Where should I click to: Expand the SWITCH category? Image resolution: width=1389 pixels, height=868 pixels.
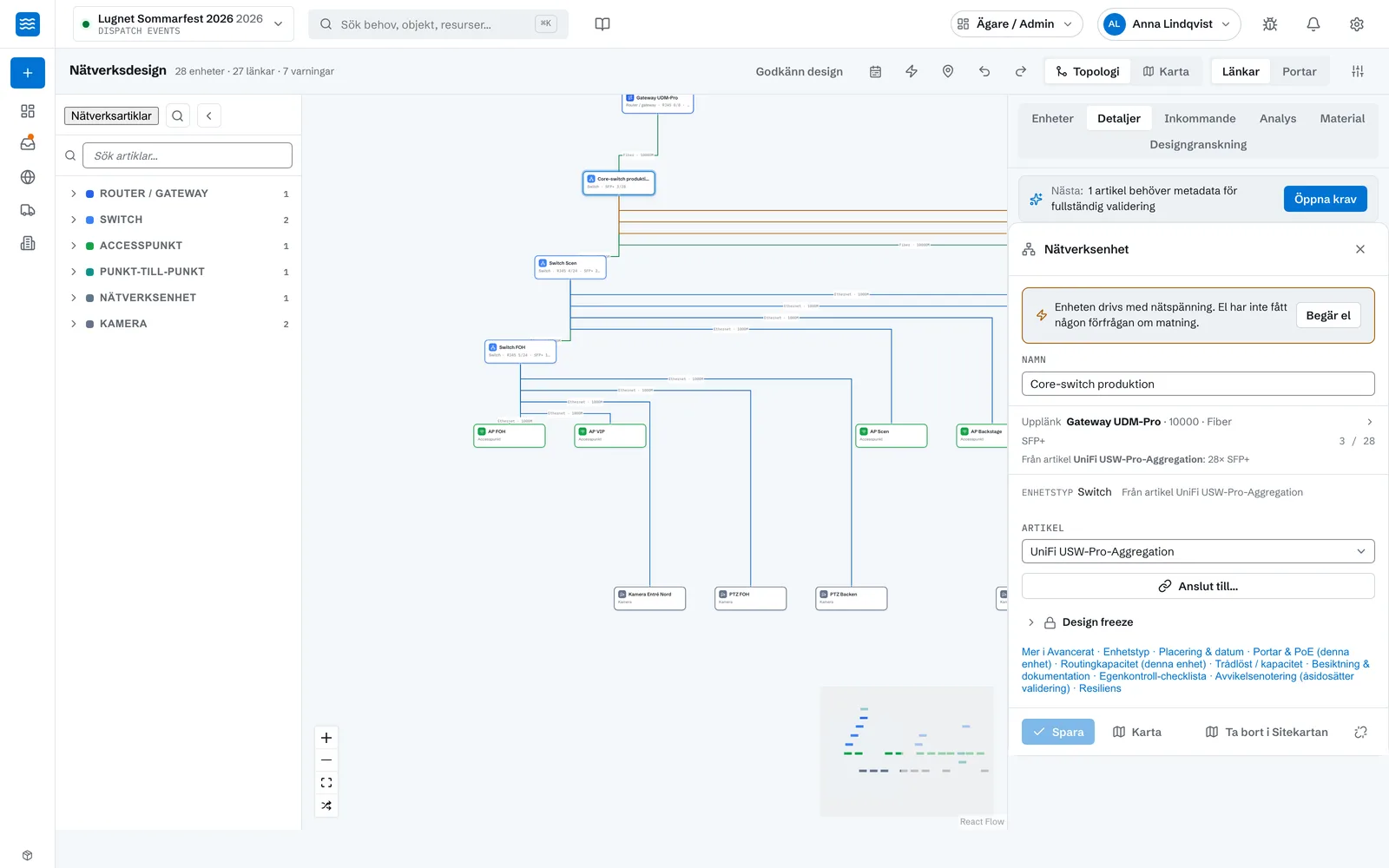tap(180, 220)
